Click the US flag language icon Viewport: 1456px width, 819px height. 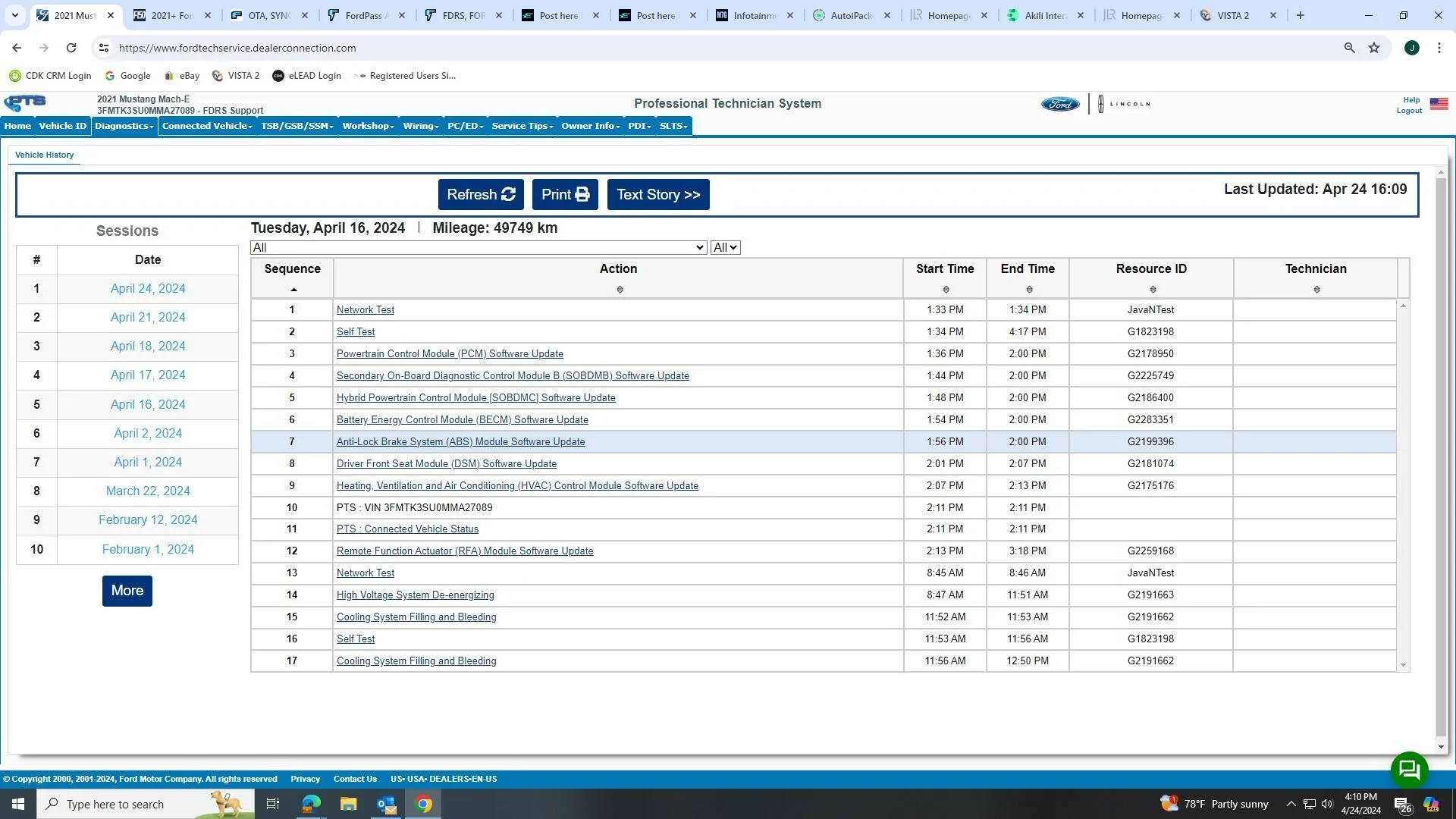click(x=1439, y=104)
